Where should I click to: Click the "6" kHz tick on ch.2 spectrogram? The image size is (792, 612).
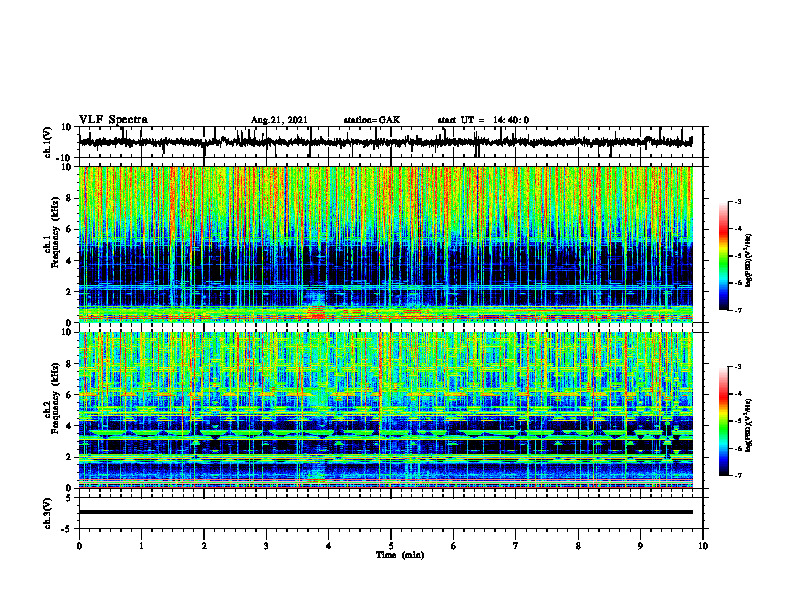pyautogui.click(x=69, y=394)
